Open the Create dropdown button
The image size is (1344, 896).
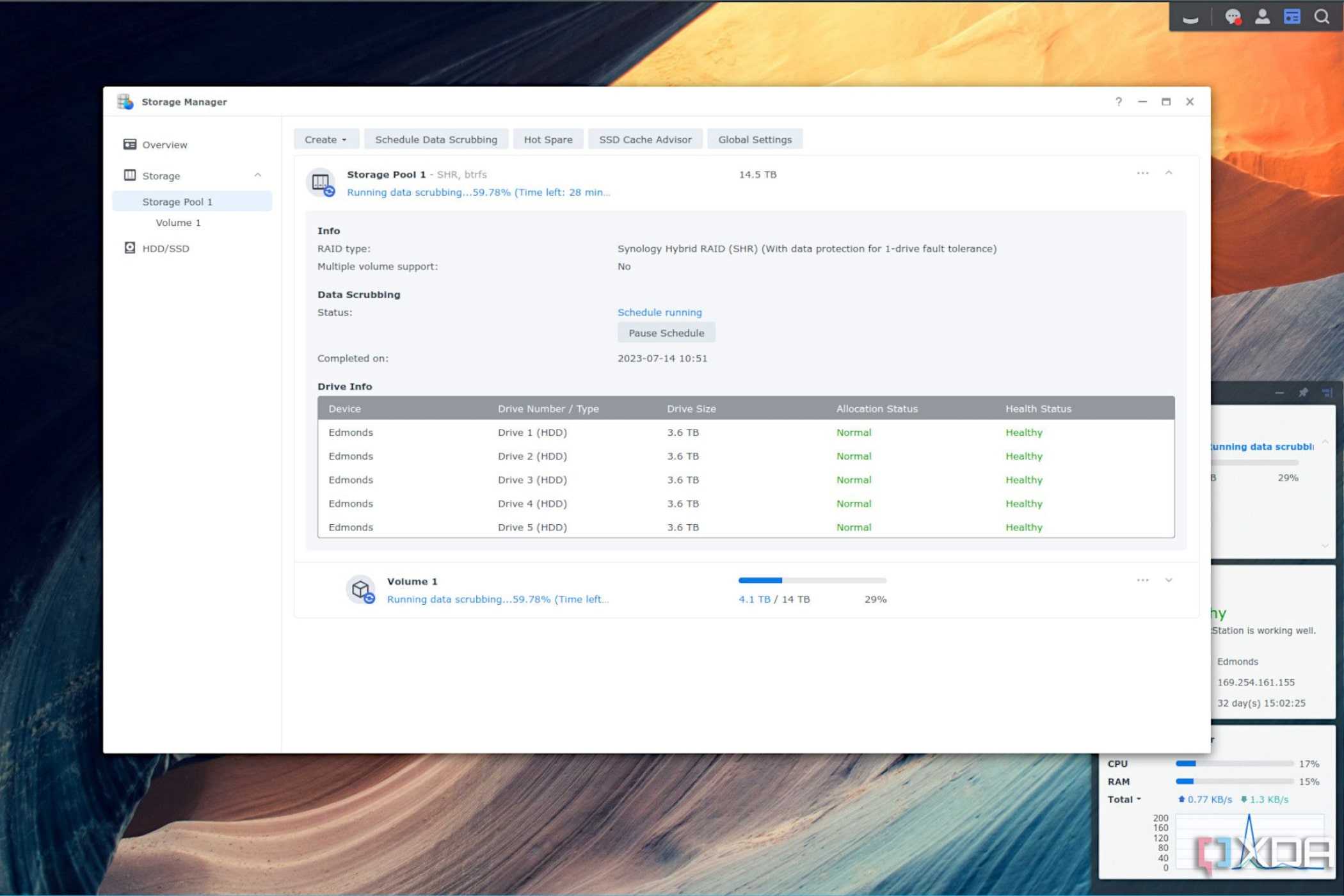[326, 140]
